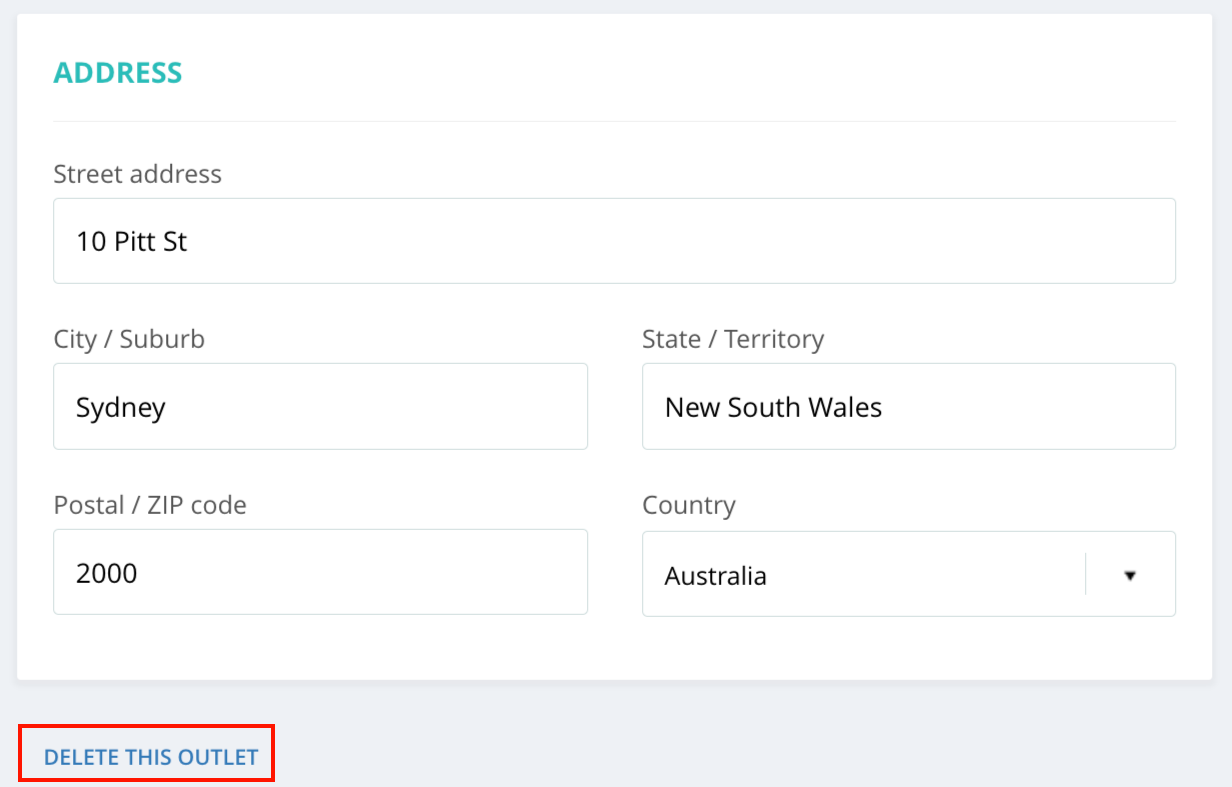Place cursor in the "2000" postcode value
Screen dimensions: 1232x787
point(107,574)
